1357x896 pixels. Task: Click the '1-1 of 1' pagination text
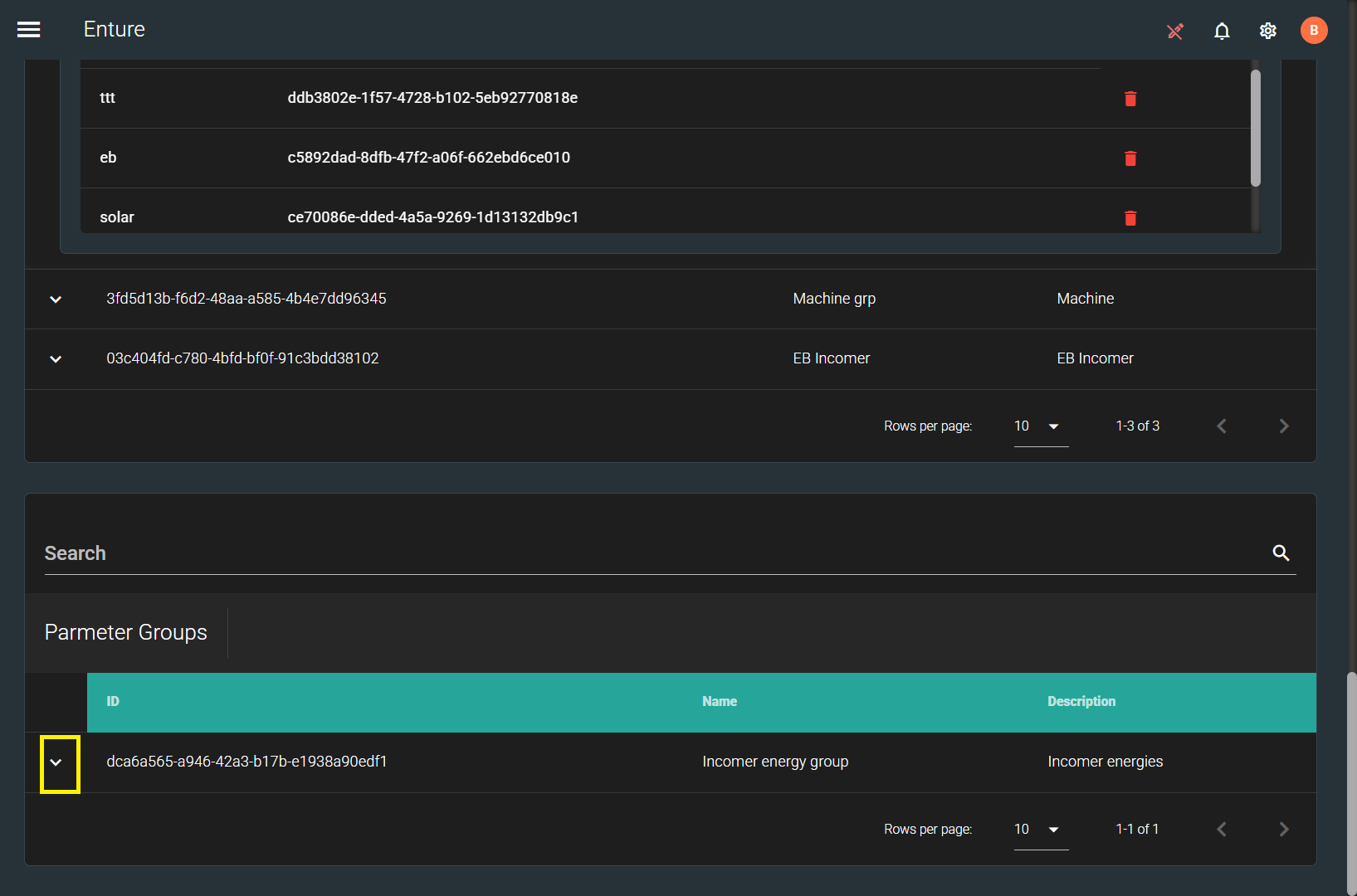point(1137,830)
